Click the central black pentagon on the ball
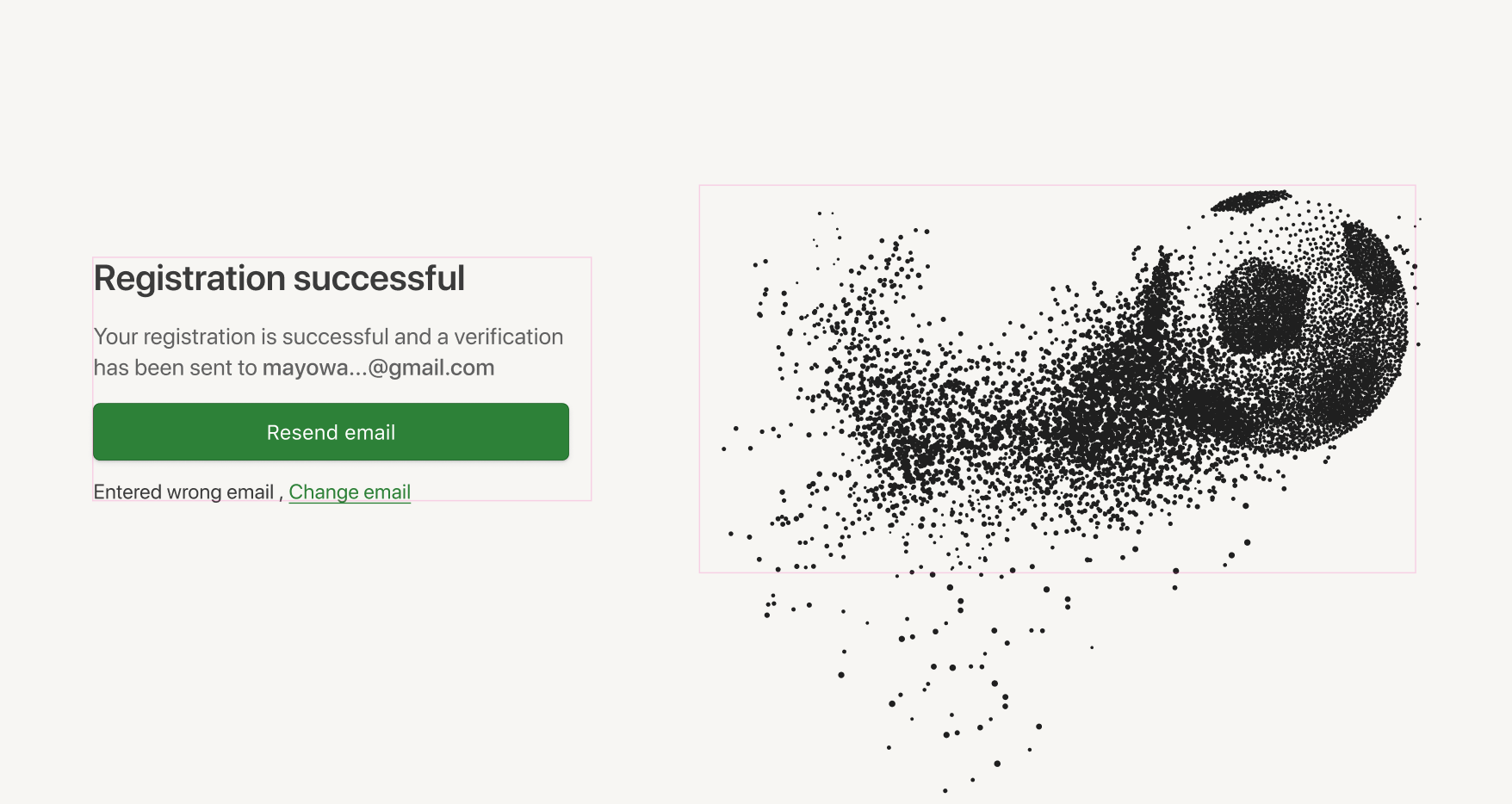Image resolution: width=1512 pixels, height=804 pixels. (x=1259, y=306)
